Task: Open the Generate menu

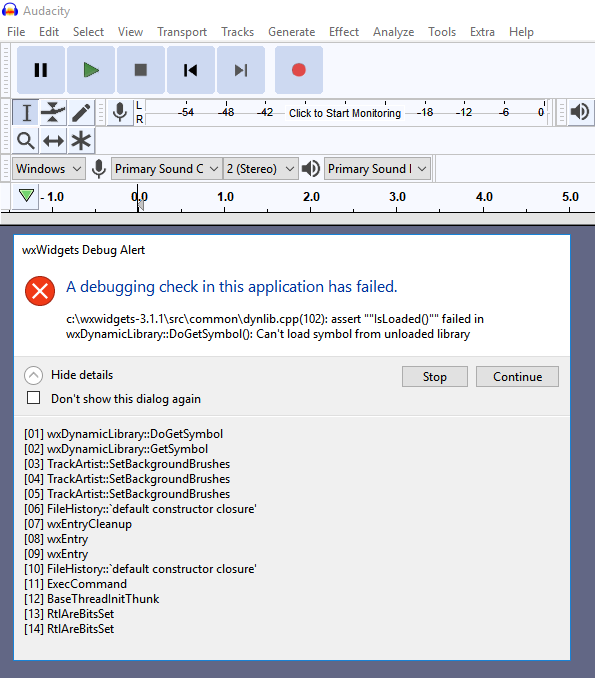Action: click(x=291, y=32)
